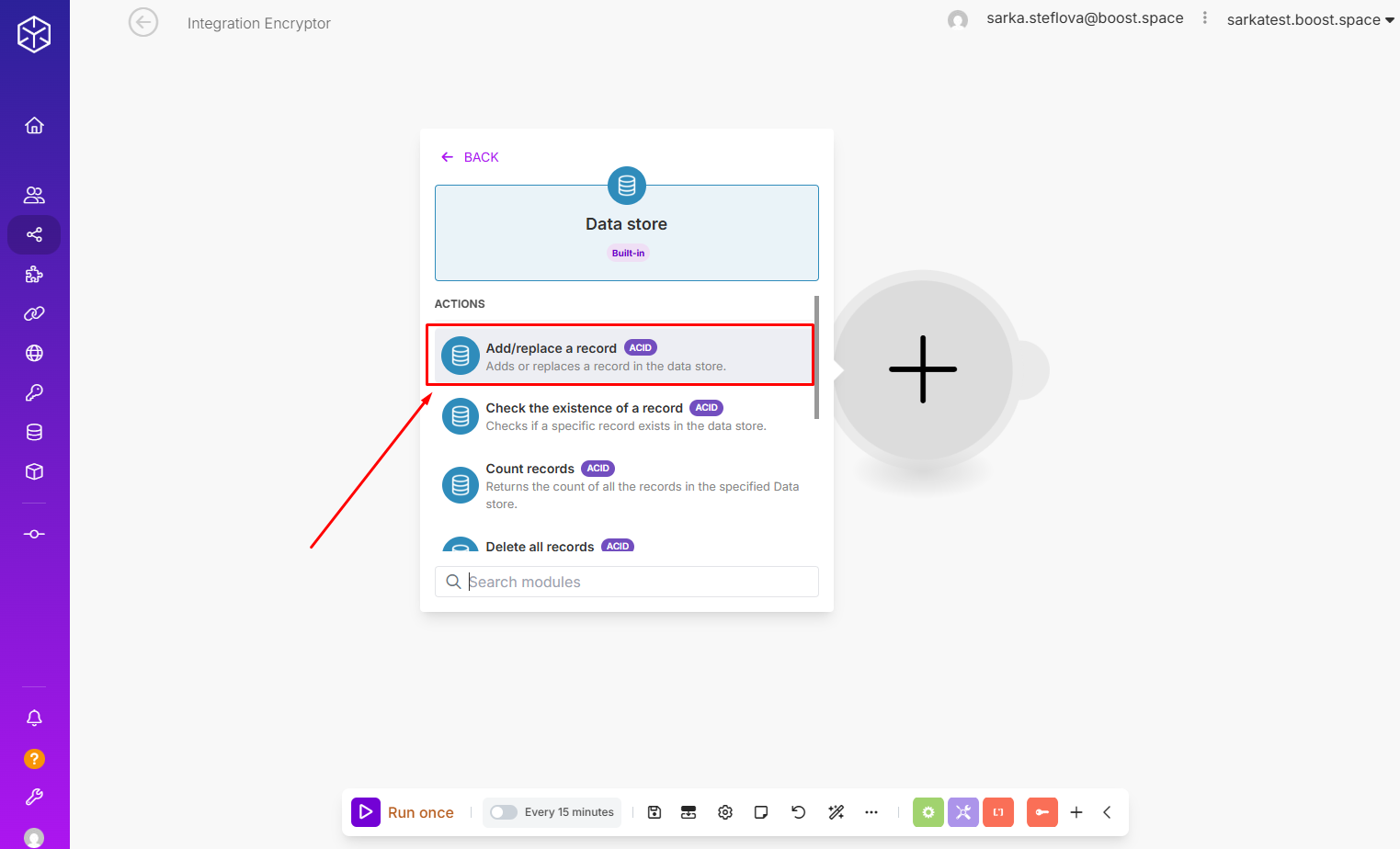Open the puzzle-piece Templates icon in sidebar
The height and width of the screenshot is (849, 1400).
click(34, 274)
